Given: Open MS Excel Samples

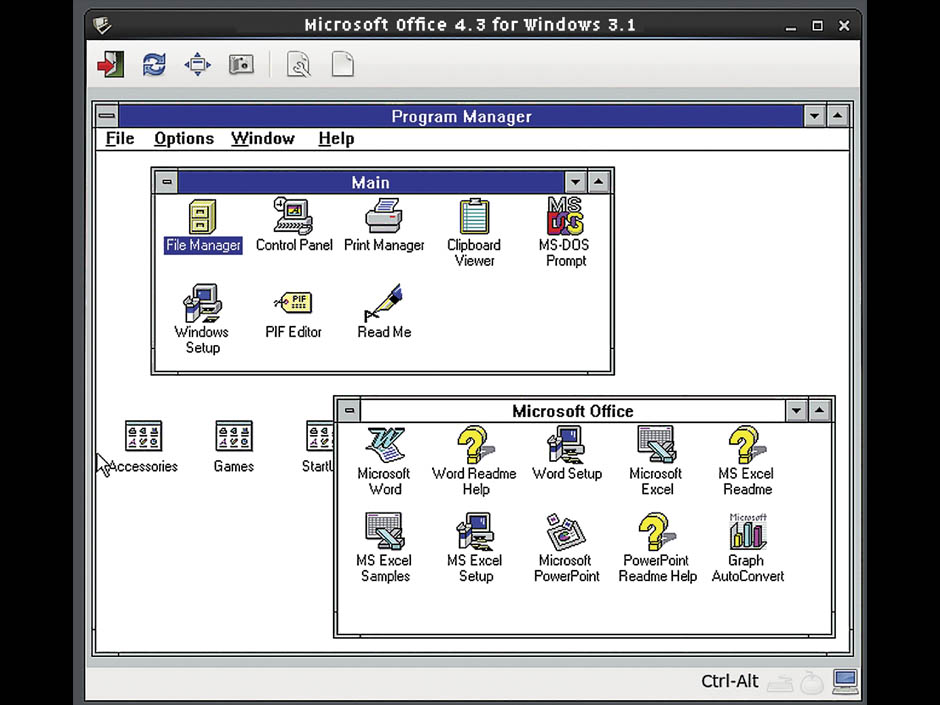Looking at the screenshot, I should click(384, 548).
